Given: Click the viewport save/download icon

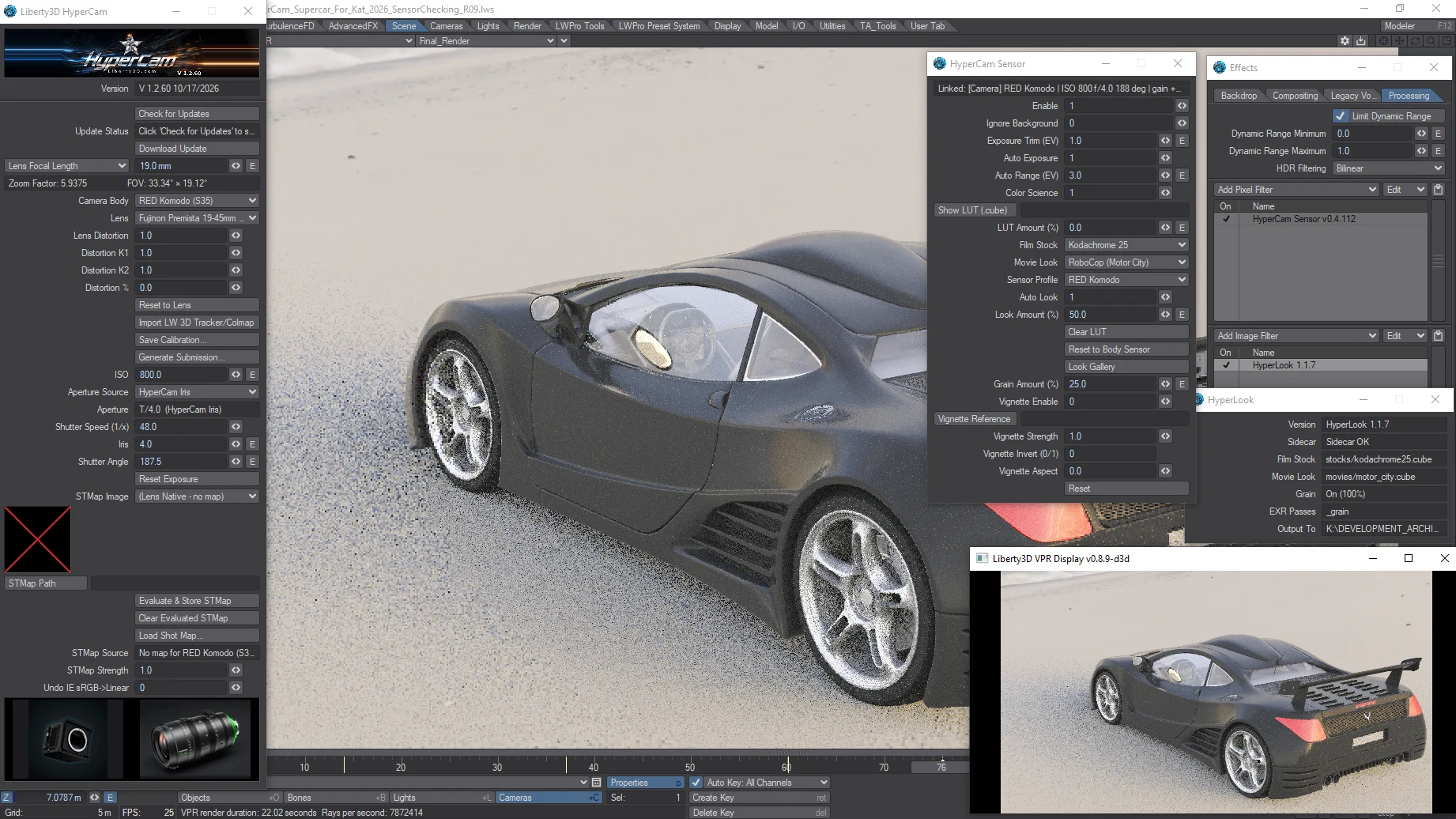Looking at the screenshot, I should click(1360, 41).
